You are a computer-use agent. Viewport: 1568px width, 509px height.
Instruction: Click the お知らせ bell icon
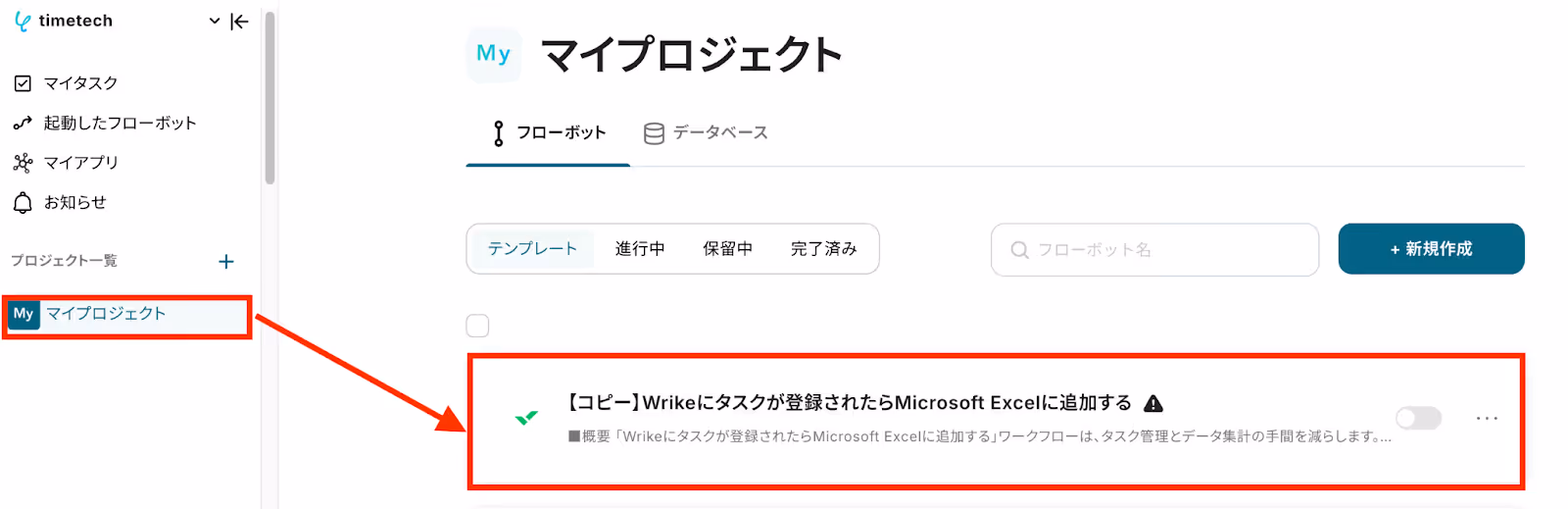pos(23,202)
